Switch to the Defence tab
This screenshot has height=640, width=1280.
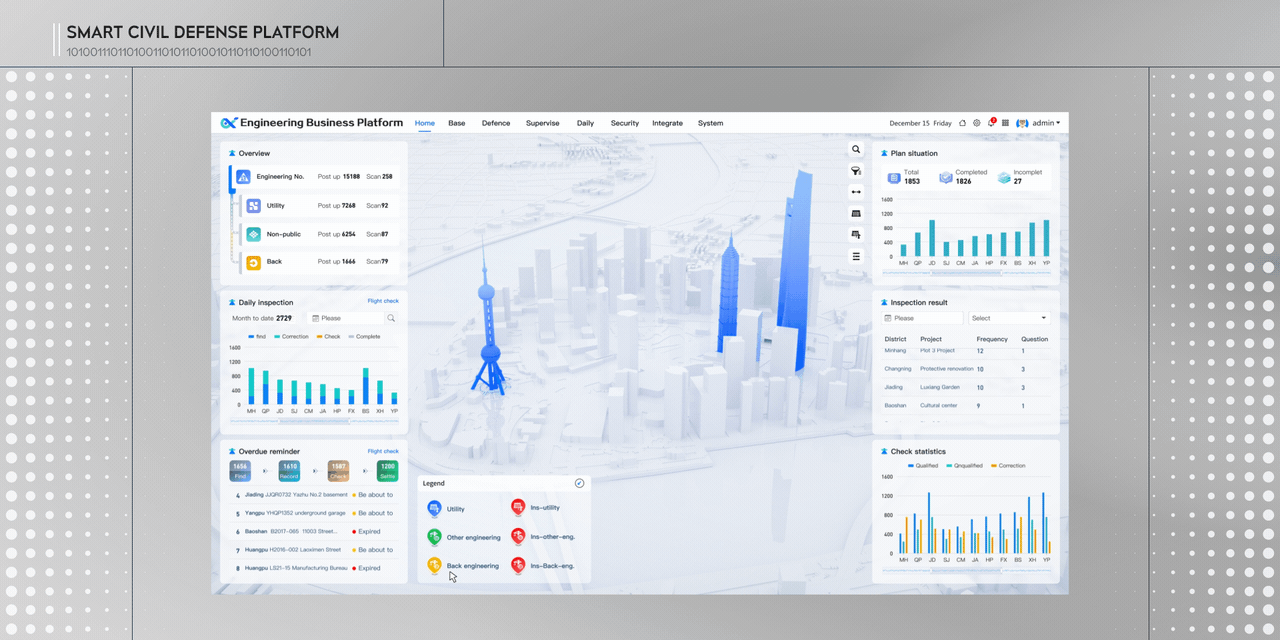click(x=496, y=123)
